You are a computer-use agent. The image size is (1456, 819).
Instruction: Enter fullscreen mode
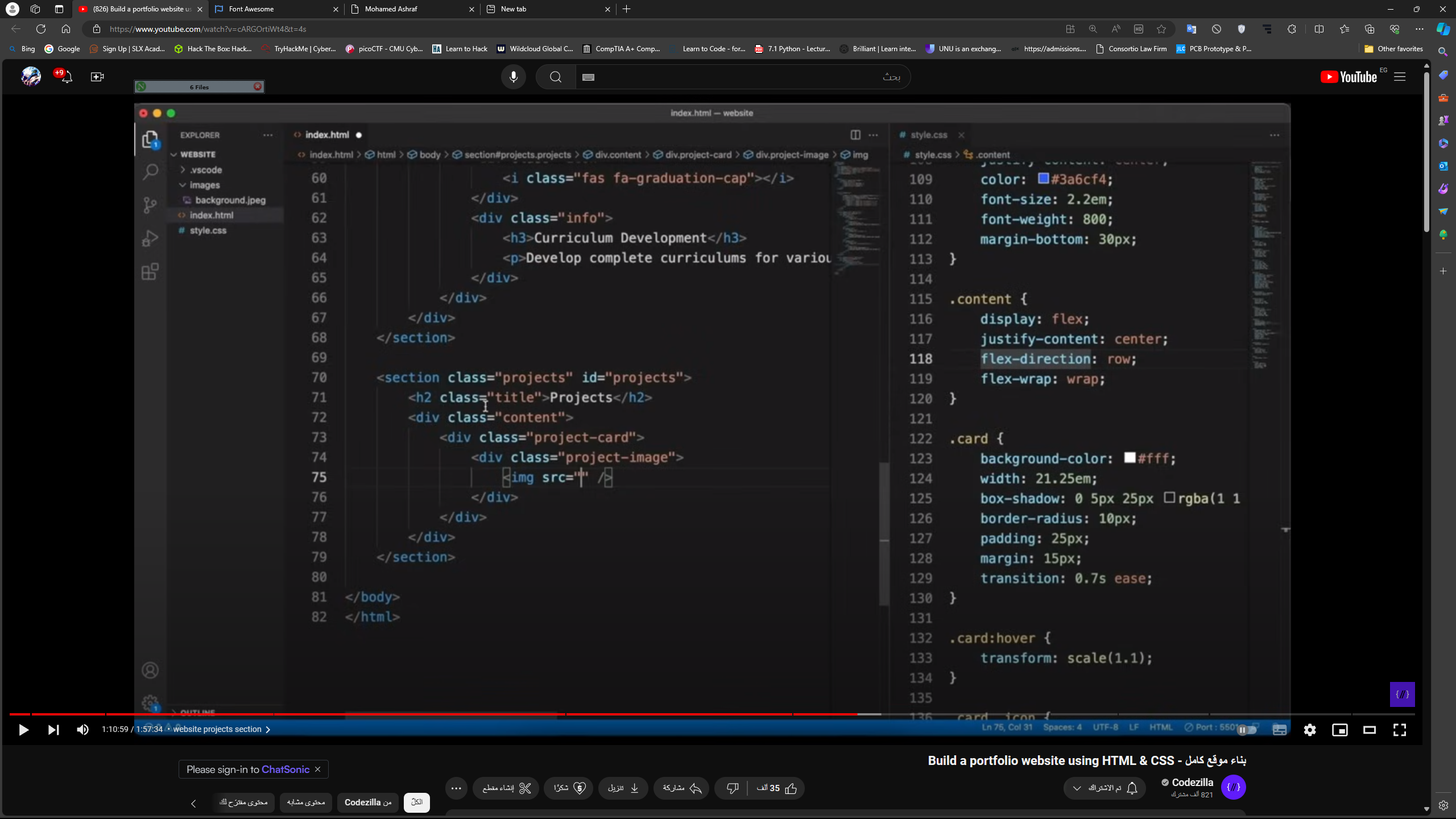tap(1400, 730)
